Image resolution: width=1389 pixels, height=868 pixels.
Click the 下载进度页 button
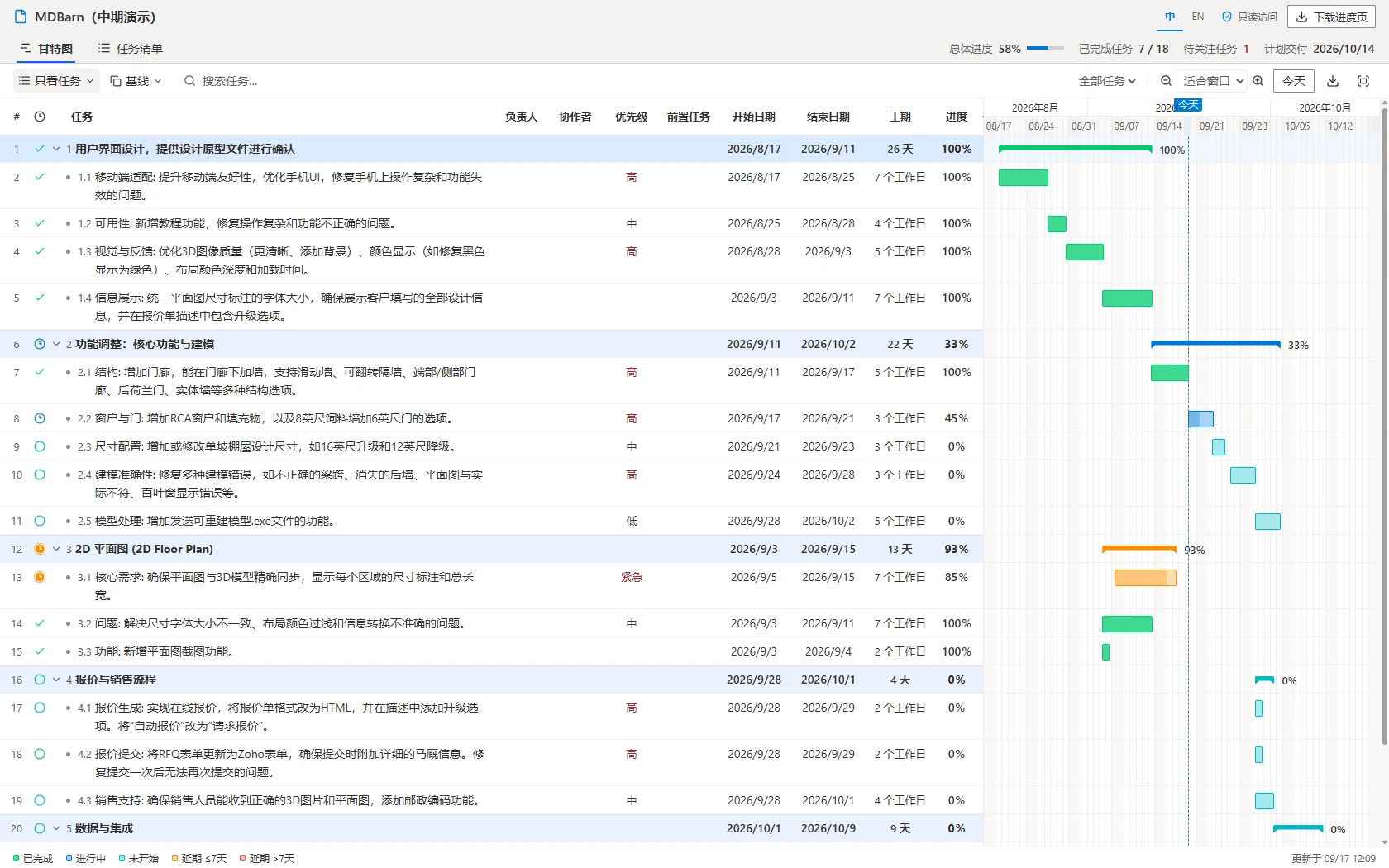(x=1331, y=17)
